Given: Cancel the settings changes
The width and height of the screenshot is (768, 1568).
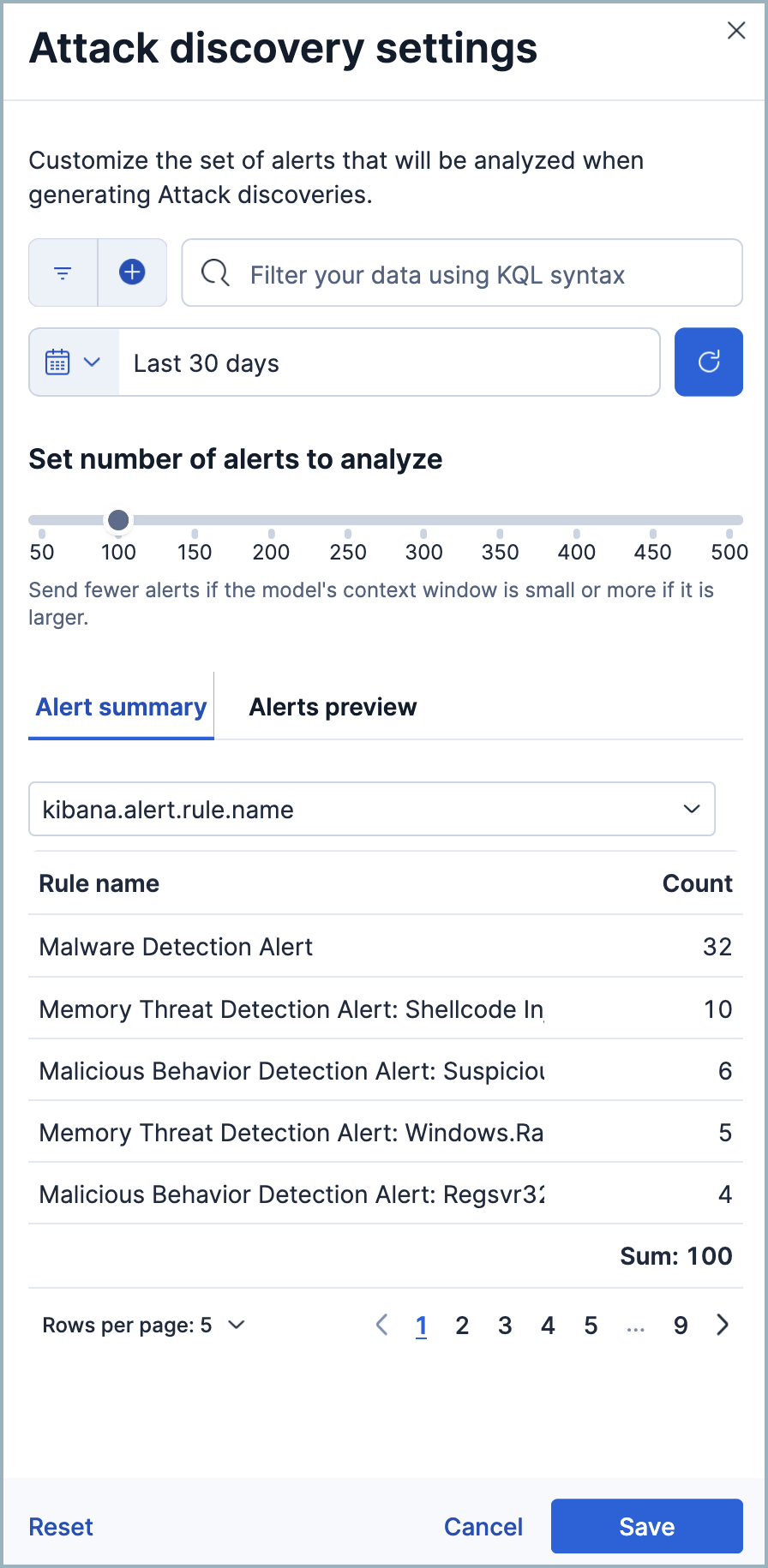Looking at the screenshot, I should click(x=483, y=1526).
